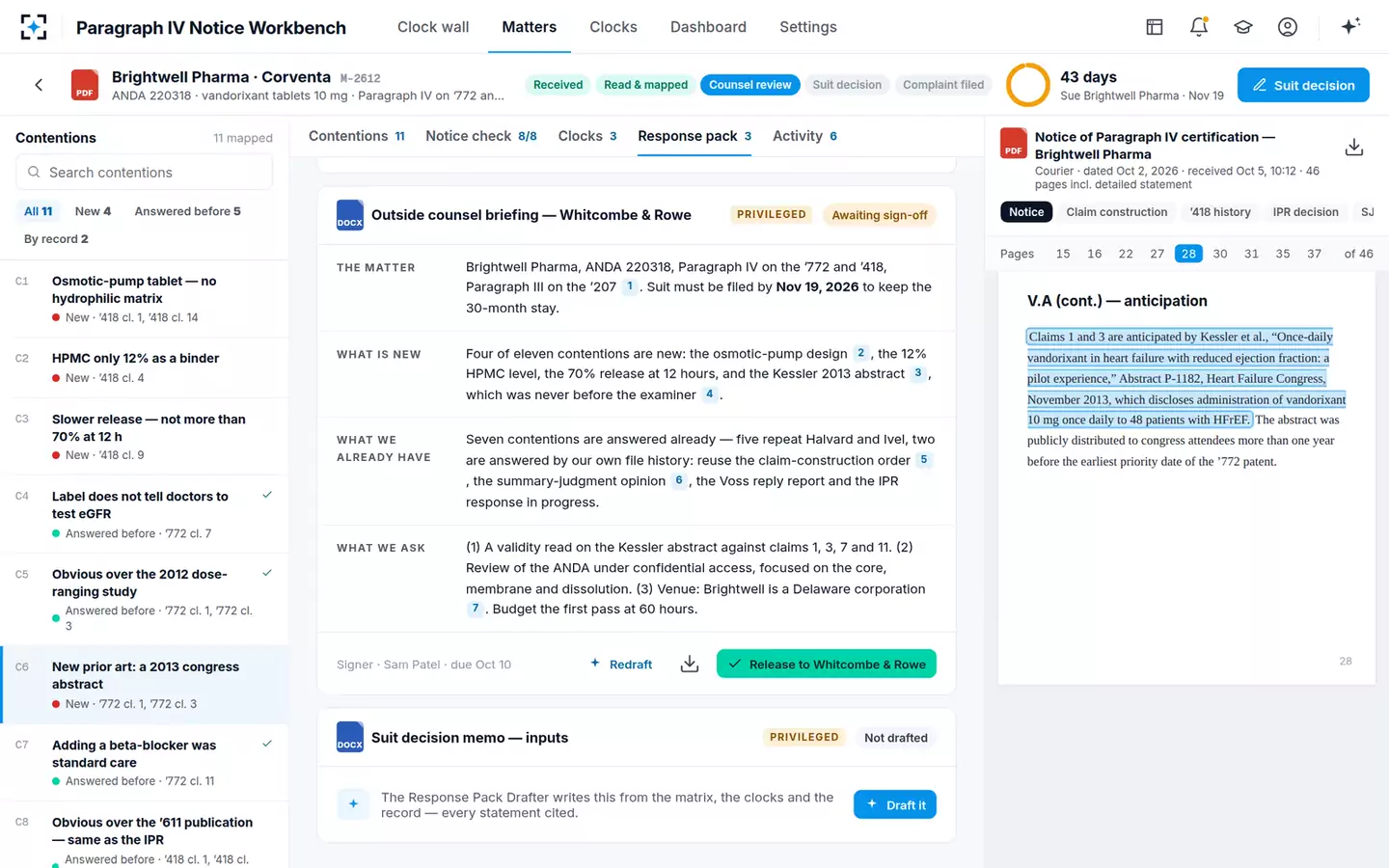Open citation chip 5 after claim-construction order
Image resolution: width=1389 pixels, height=868 pixels.
(x=924, y=460)
